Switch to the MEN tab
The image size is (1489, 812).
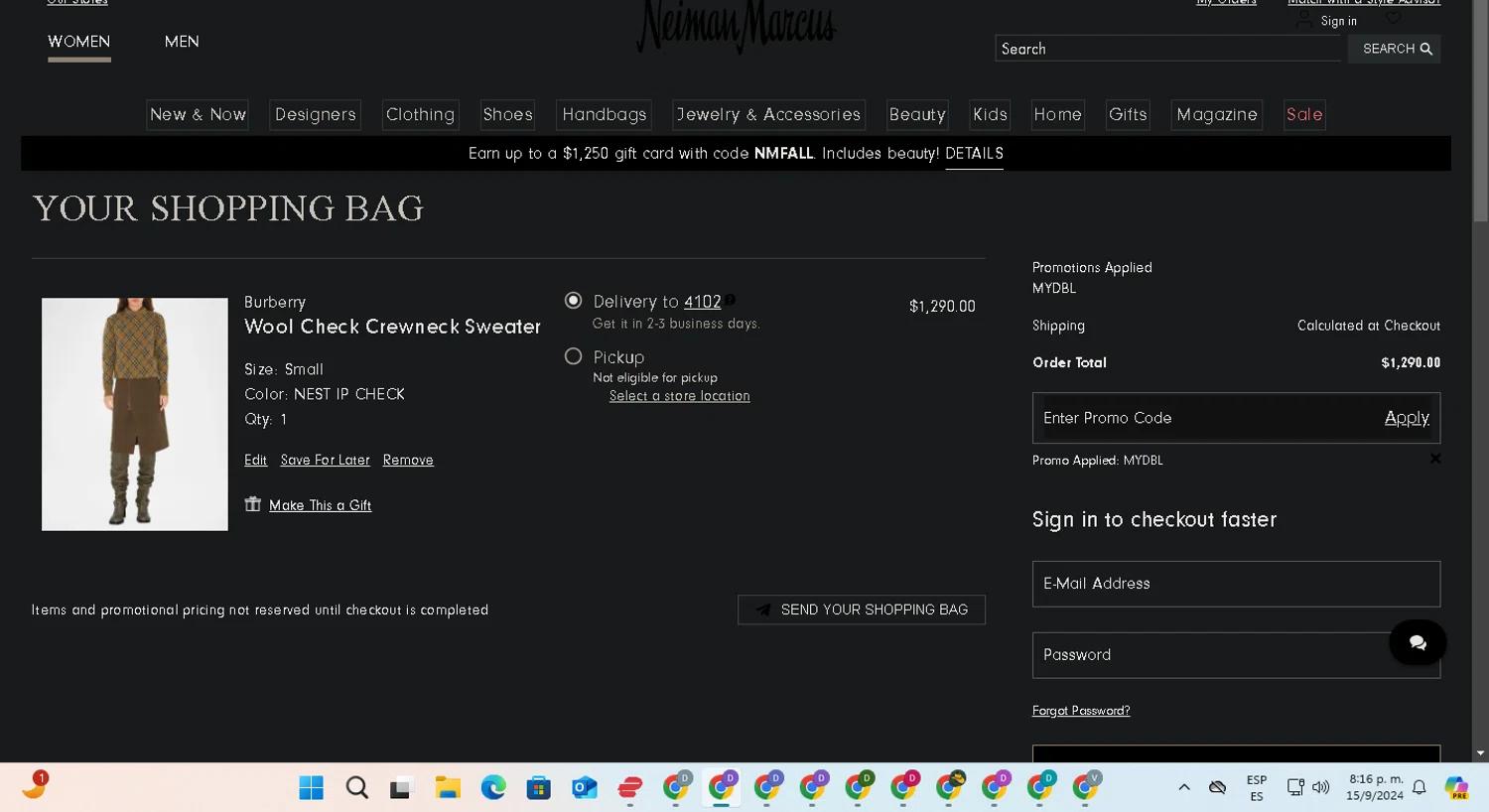(x=182, y=42)
